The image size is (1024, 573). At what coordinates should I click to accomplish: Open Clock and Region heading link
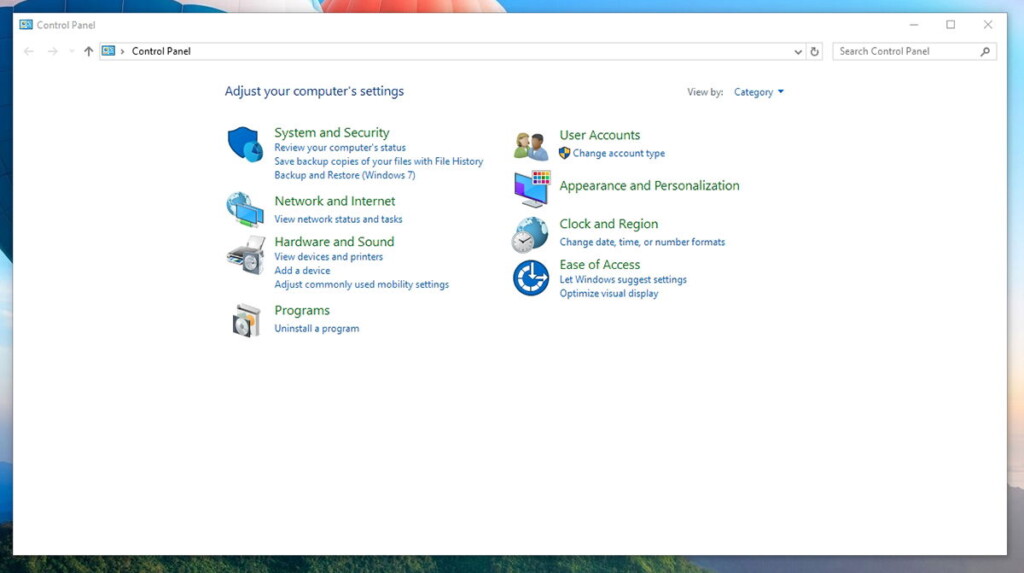pos(609,224)
